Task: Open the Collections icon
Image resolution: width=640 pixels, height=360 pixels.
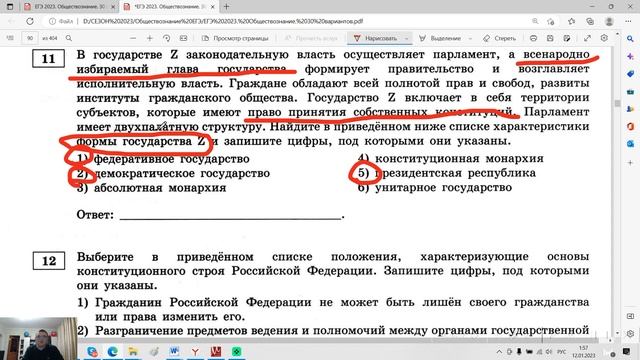Action: pos(590,21)
